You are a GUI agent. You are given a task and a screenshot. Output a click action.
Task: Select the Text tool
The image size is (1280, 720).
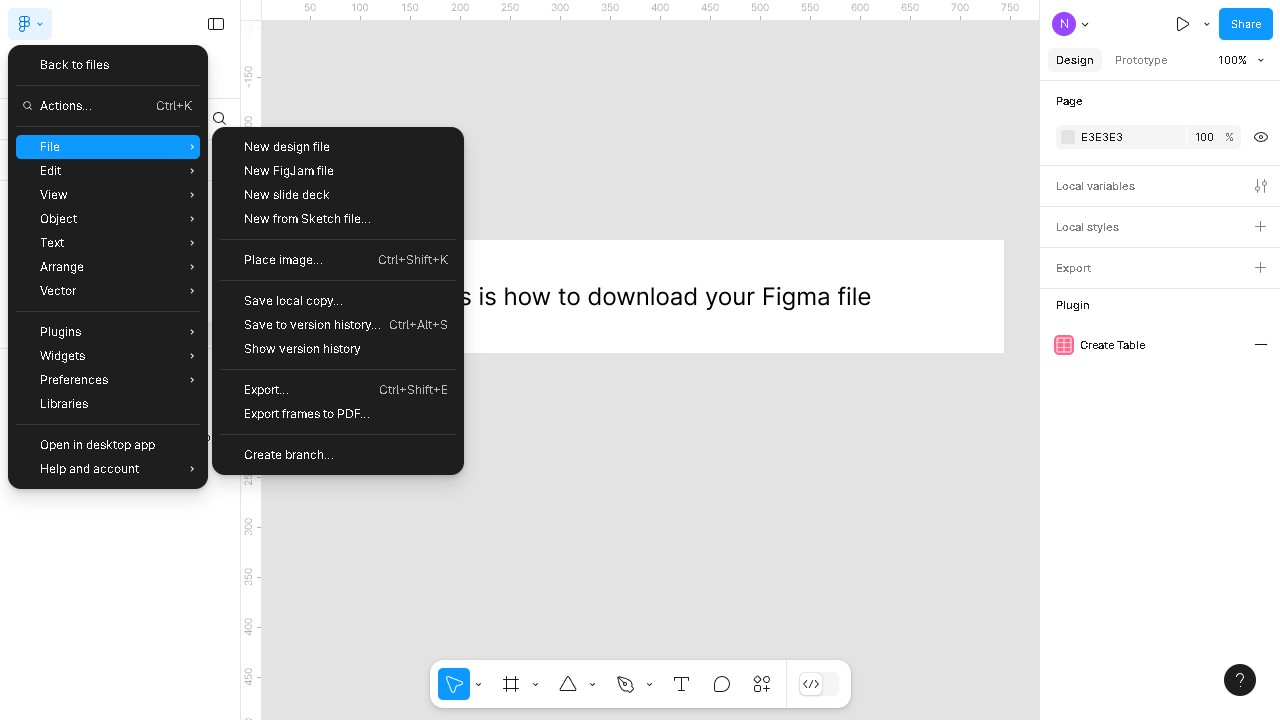(682, 684)
